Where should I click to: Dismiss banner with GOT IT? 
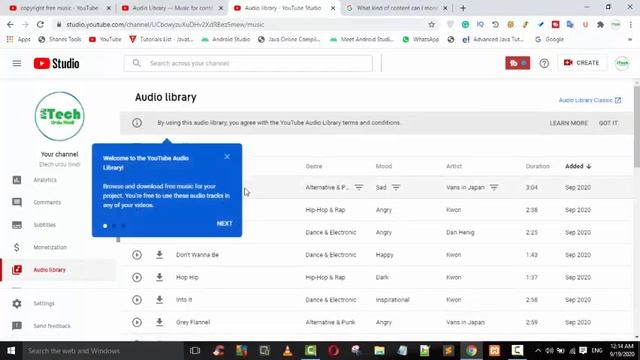pos(608,123)
